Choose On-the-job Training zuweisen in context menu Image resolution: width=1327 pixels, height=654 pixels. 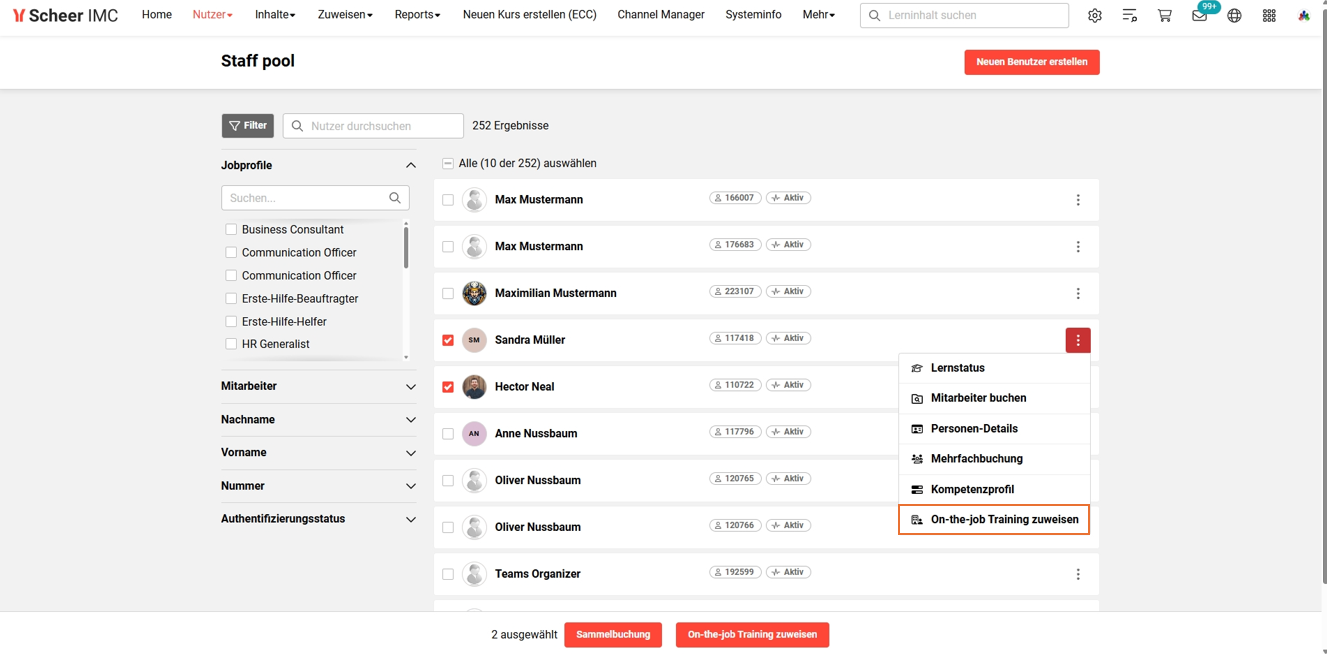click(994, 520)
